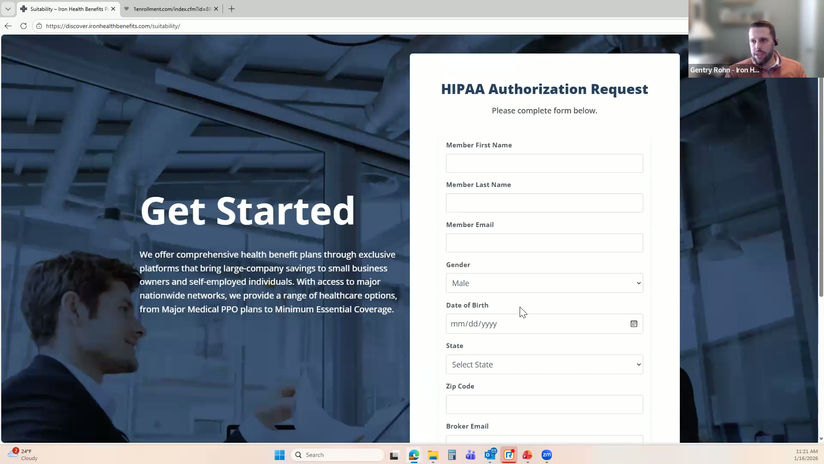
Task: Go back with the browser back arrow
Action: pos(8,26)
